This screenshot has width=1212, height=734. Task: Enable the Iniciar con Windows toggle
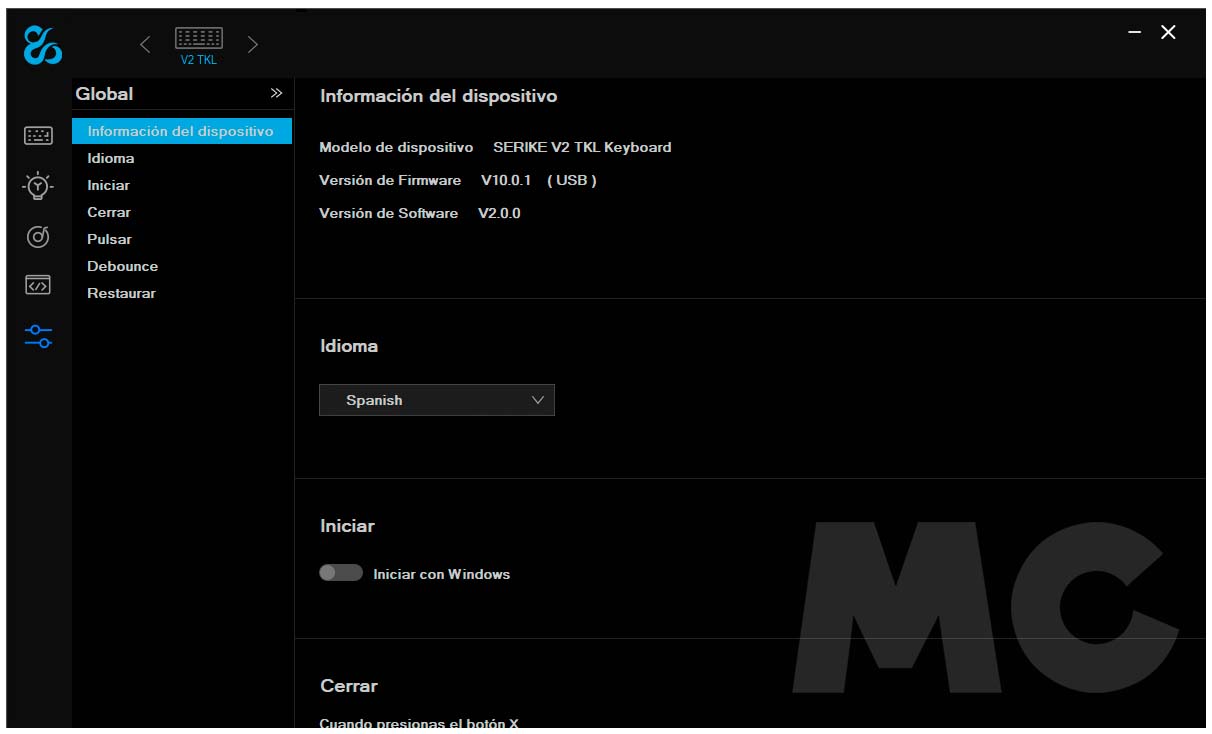click(x=340, y=573)
